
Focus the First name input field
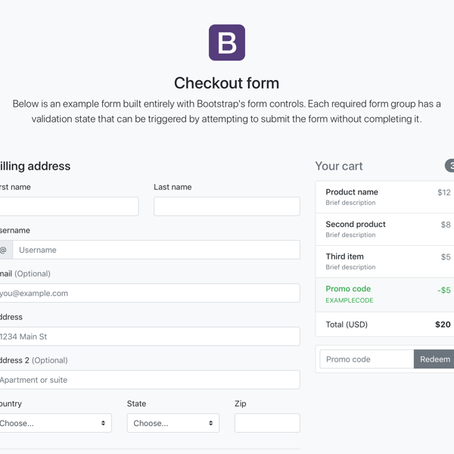click(69, 206)
